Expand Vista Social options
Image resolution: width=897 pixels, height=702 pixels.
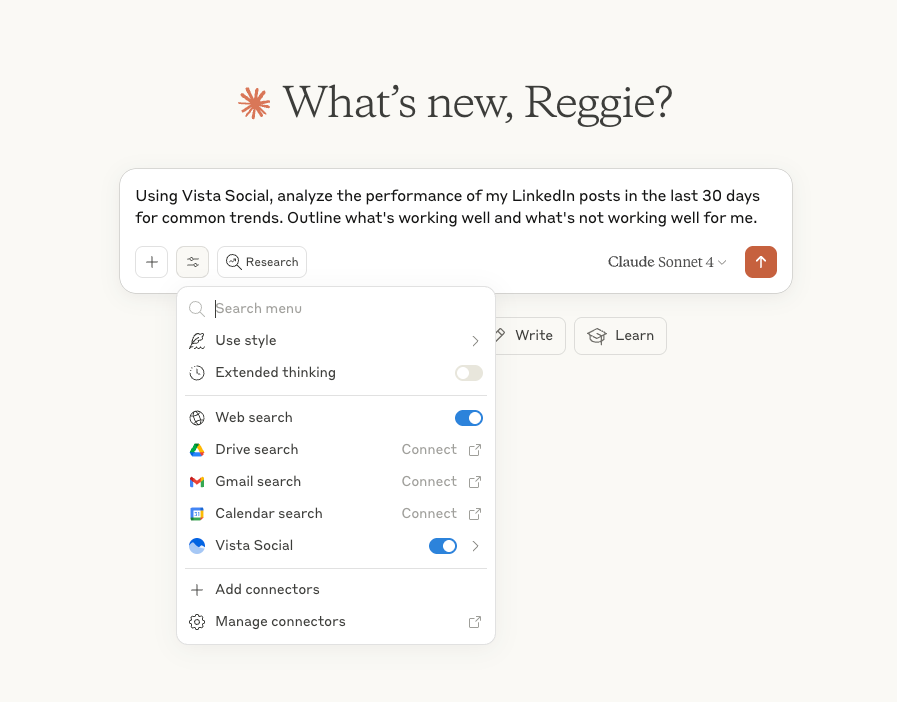475,545
